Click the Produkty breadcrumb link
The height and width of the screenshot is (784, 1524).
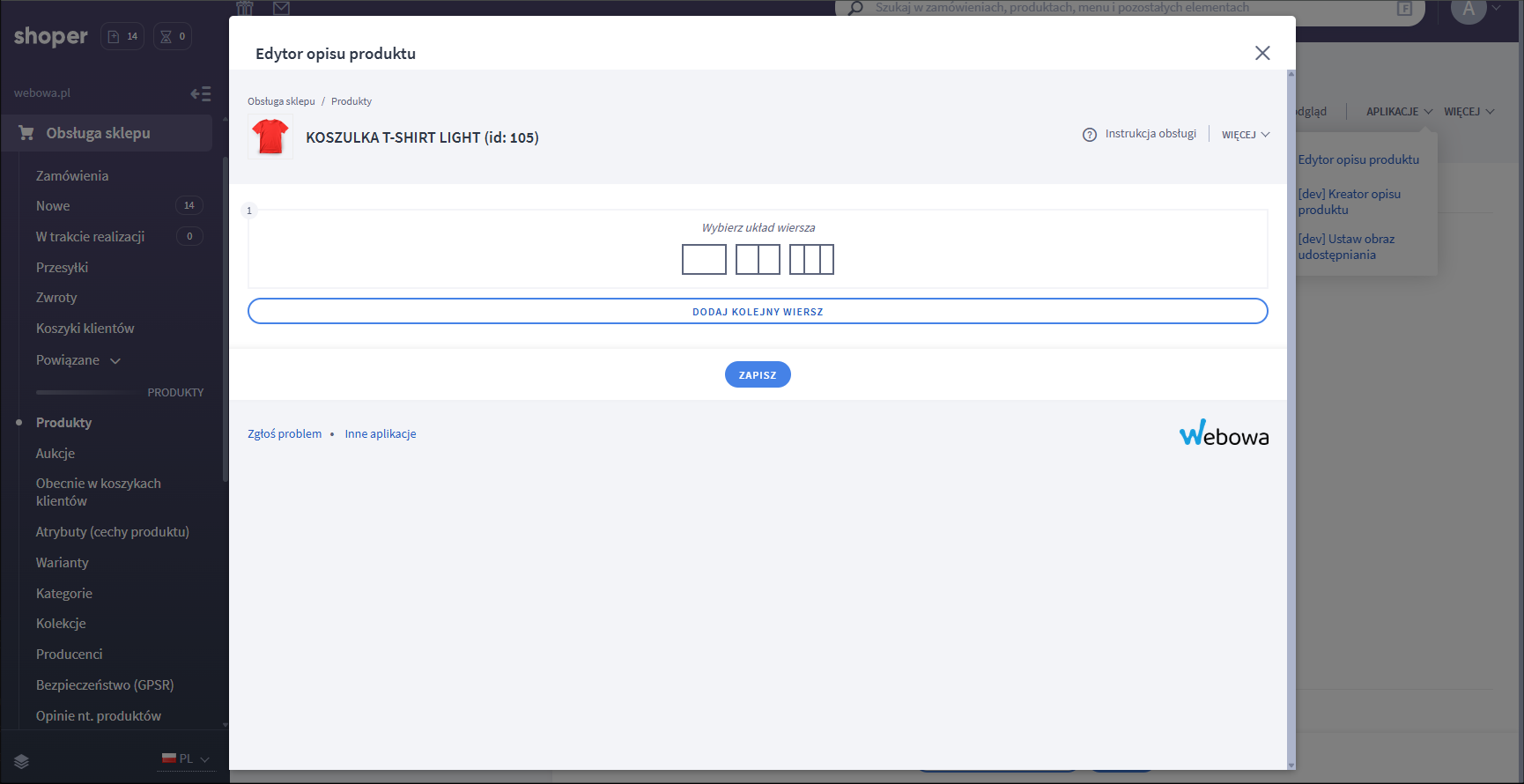(x=351, y=101)
